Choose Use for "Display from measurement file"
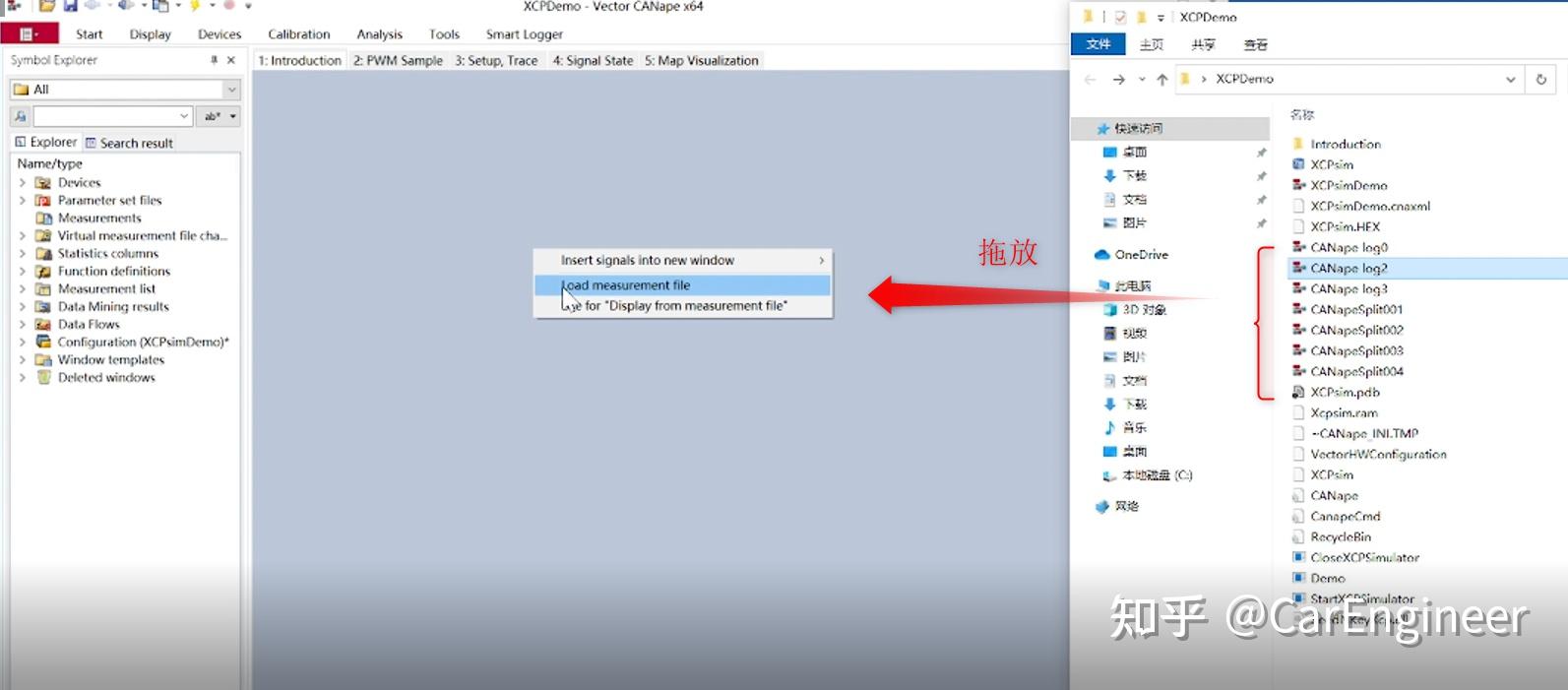The height and width of the screenshot is (690, 1568). [x=683, y=305]
